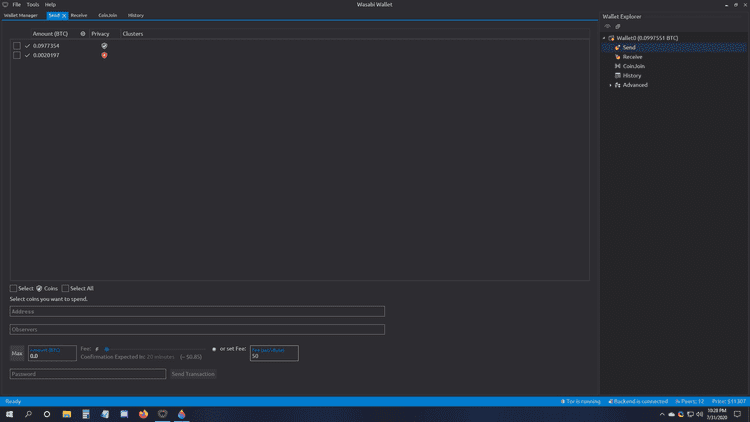Toggle the eye icon in Wallet Explorer

(x=607, y=26)
